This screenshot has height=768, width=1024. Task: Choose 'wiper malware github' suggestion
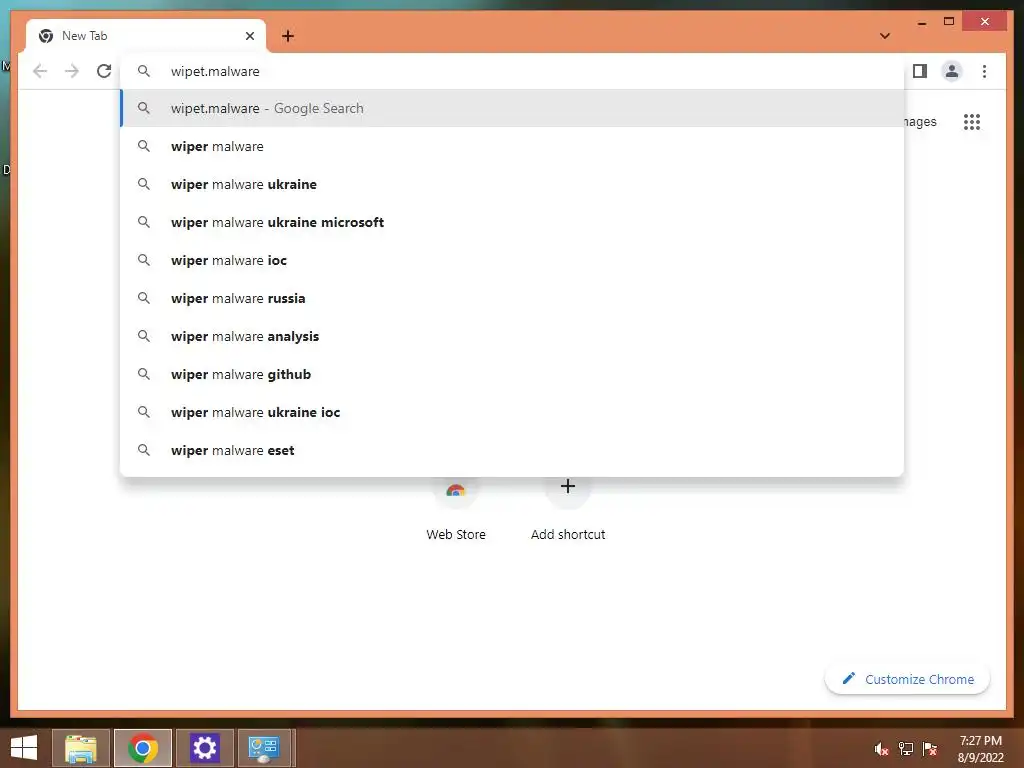[513, 374]
